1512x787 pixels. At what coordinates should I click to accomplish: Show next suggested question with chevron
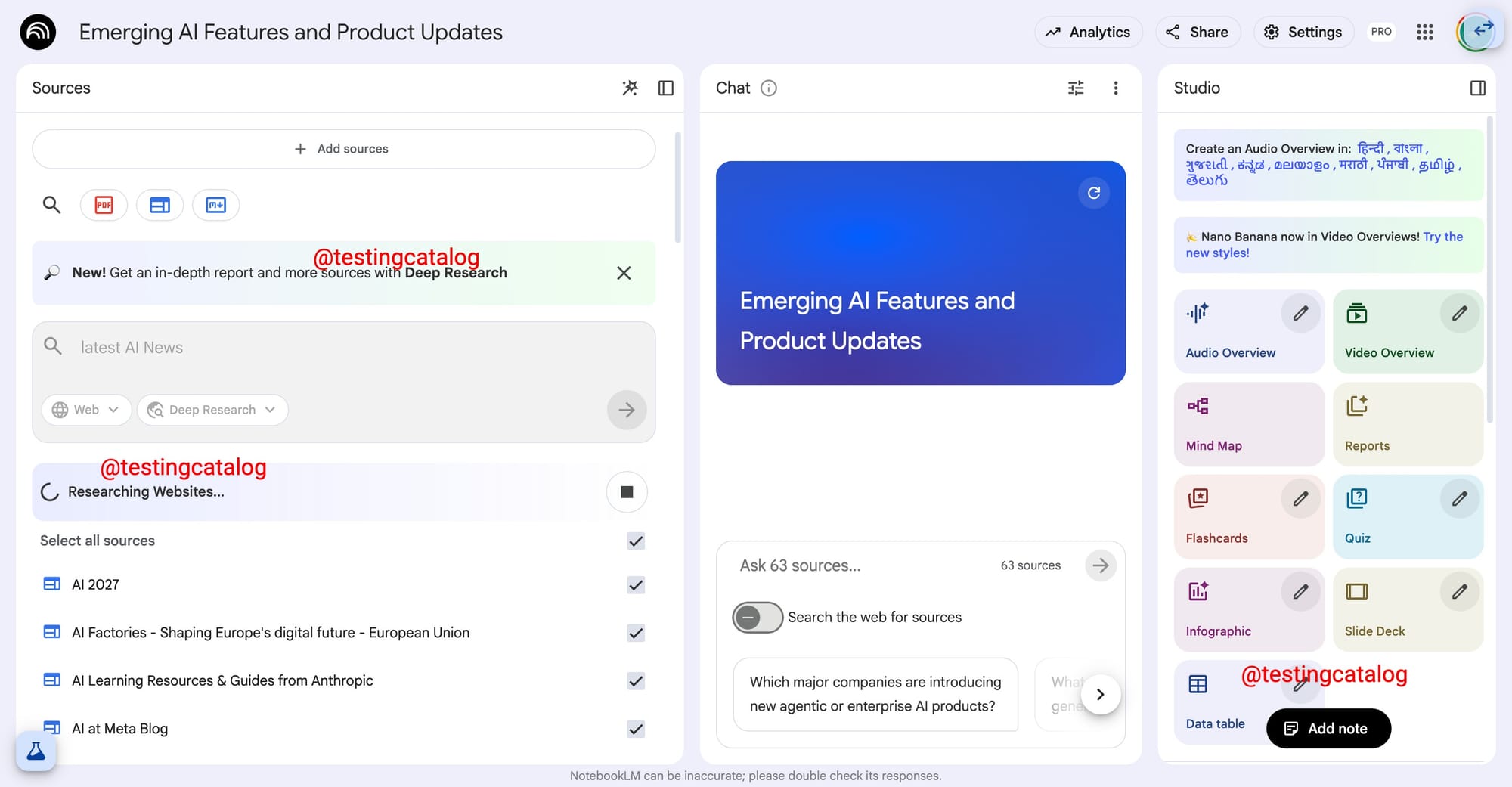(x=1100, y=694)
